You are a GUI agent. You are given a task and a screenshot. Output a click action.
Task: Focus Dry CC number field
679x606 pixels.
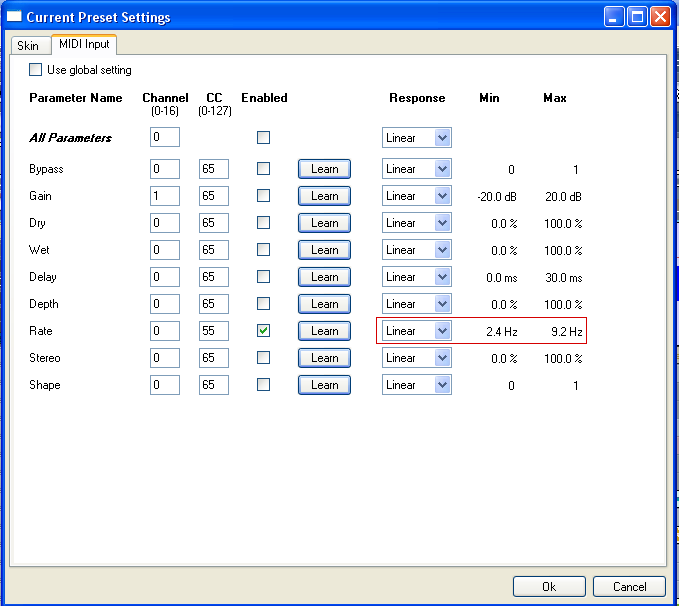(x=214, y=223)
